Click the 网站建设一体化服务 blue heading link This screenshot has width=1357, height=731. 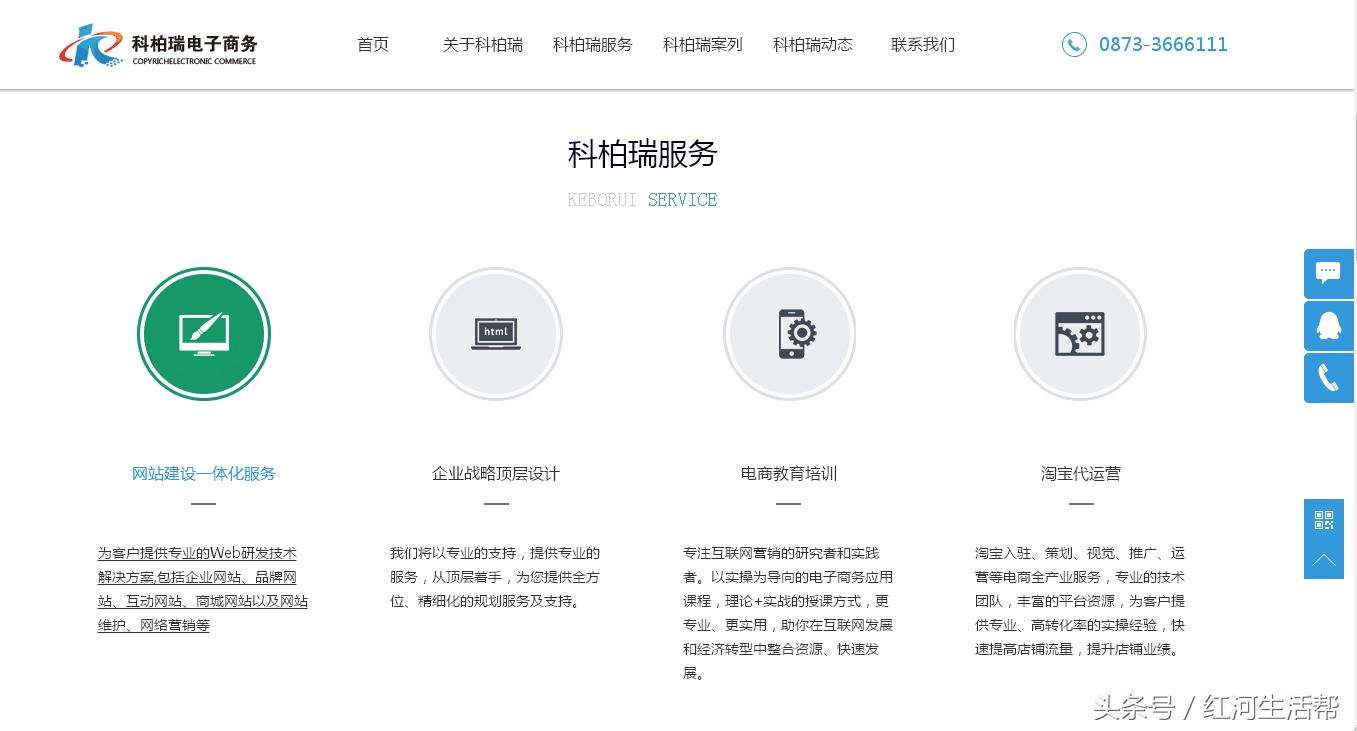point(204,473)
